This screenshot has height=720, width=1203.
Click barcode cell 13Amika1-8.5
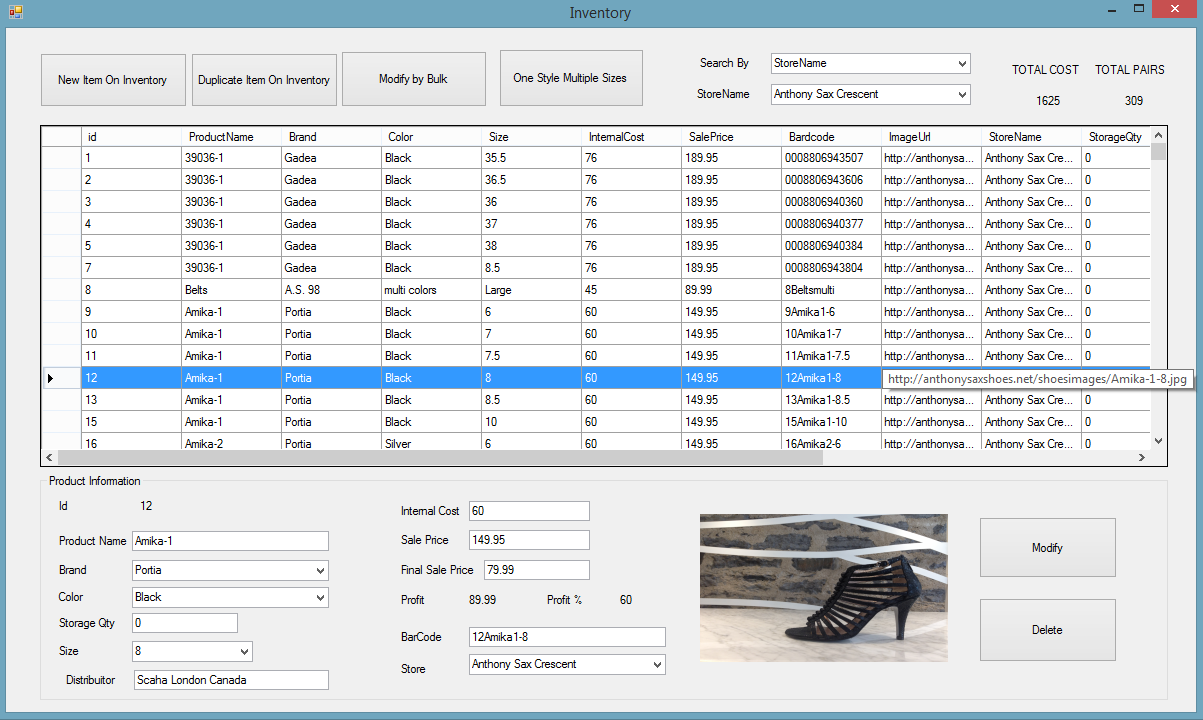tap(831, 400)
